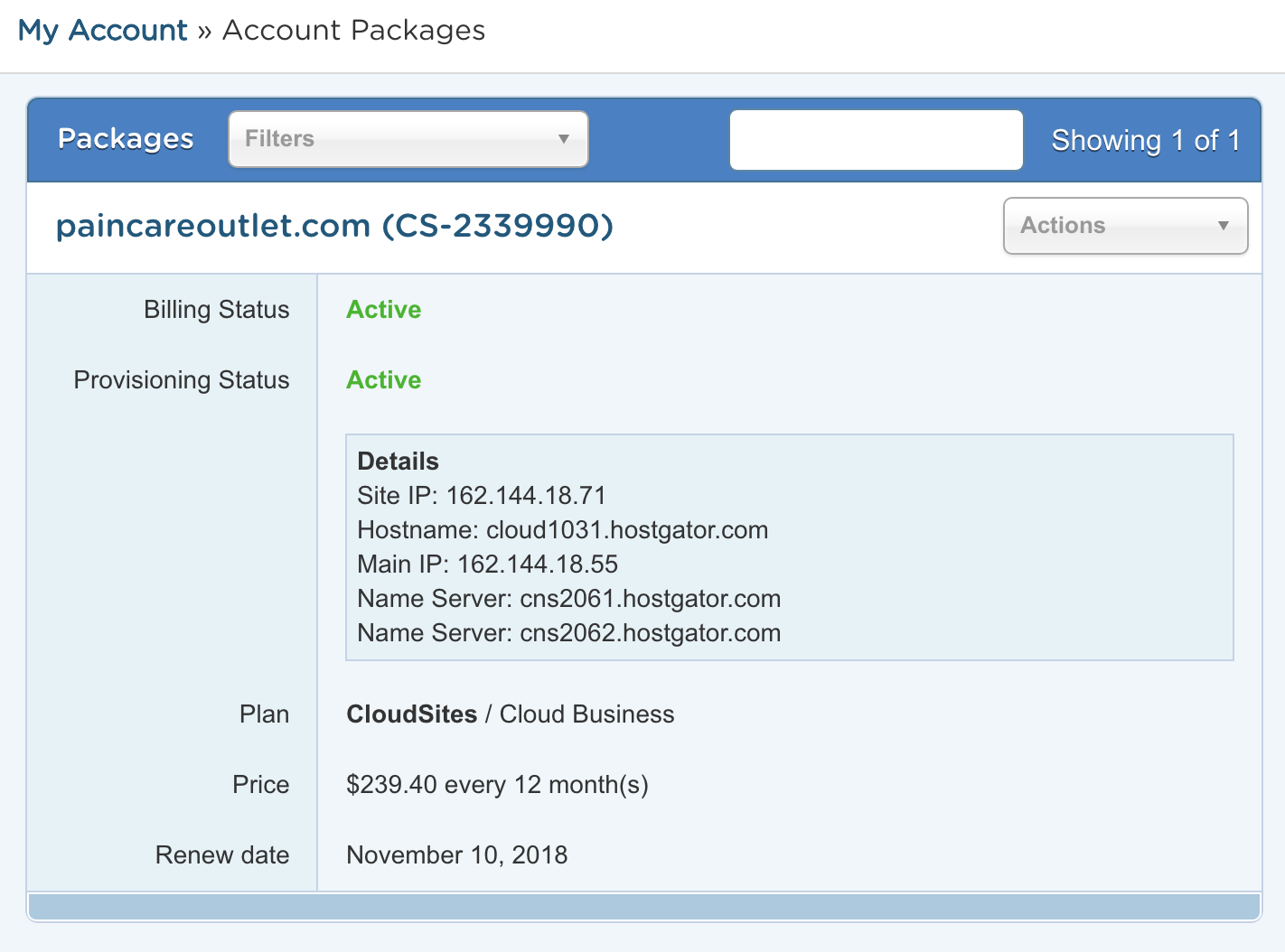Click the Billing Status Active value
1285x952 pixels.
pyautogui.click(x=383, y=310)
